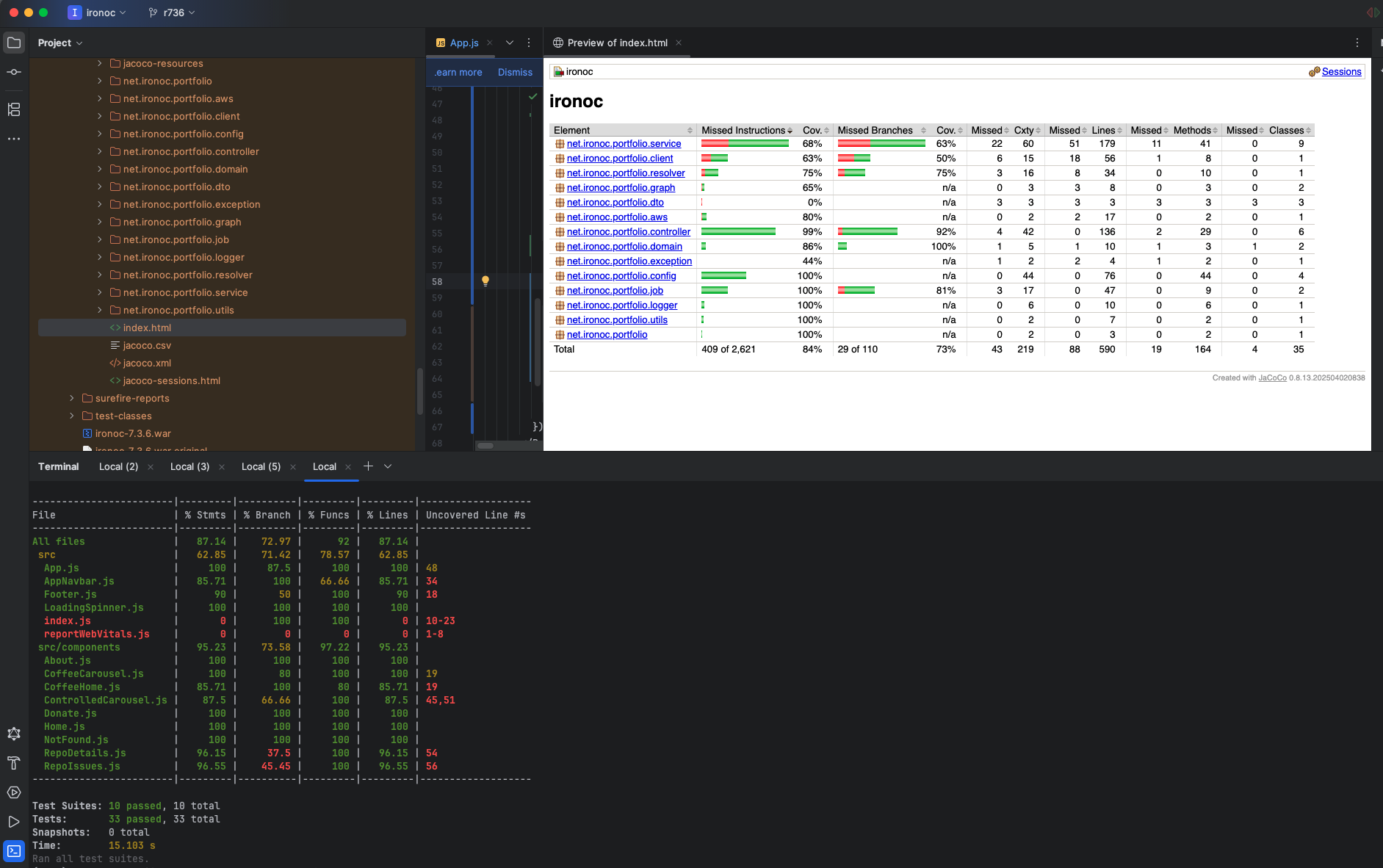Screen dimensions: 1383x868
Task: Open the Build hammer tool window icon
Action: click(x=14, y=763)
